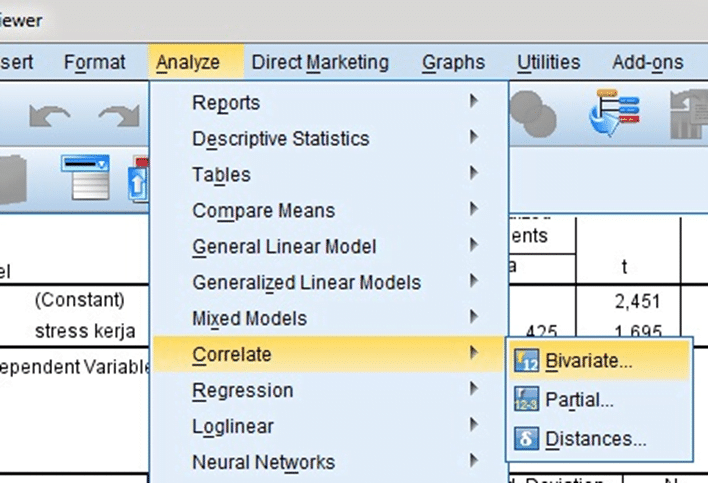
Task: Click the gray overlapping circles toolbar icon
Action: (x=533, y=113)
